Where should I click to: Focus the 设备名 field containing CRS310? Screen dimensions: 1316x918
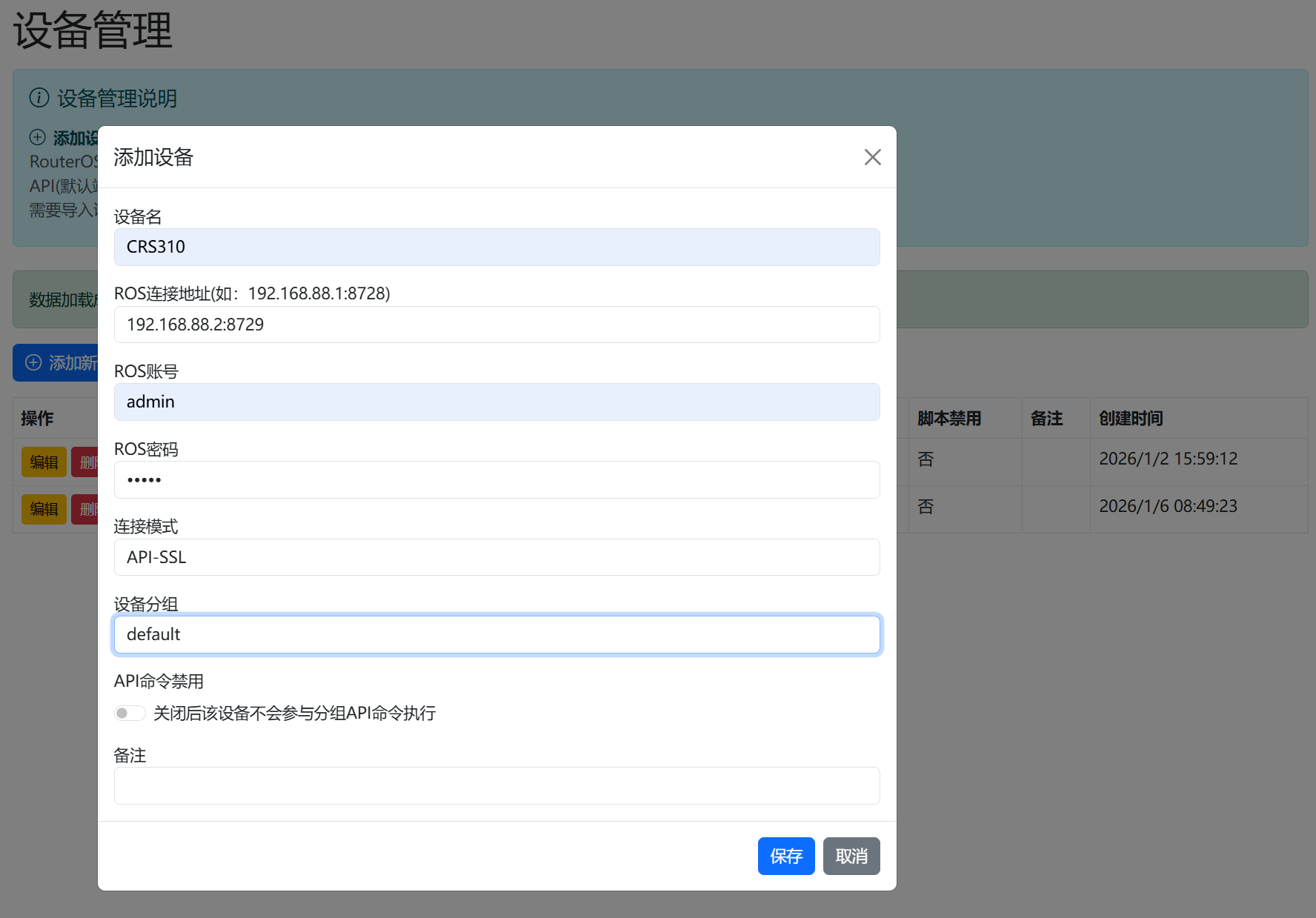(496, 247)
